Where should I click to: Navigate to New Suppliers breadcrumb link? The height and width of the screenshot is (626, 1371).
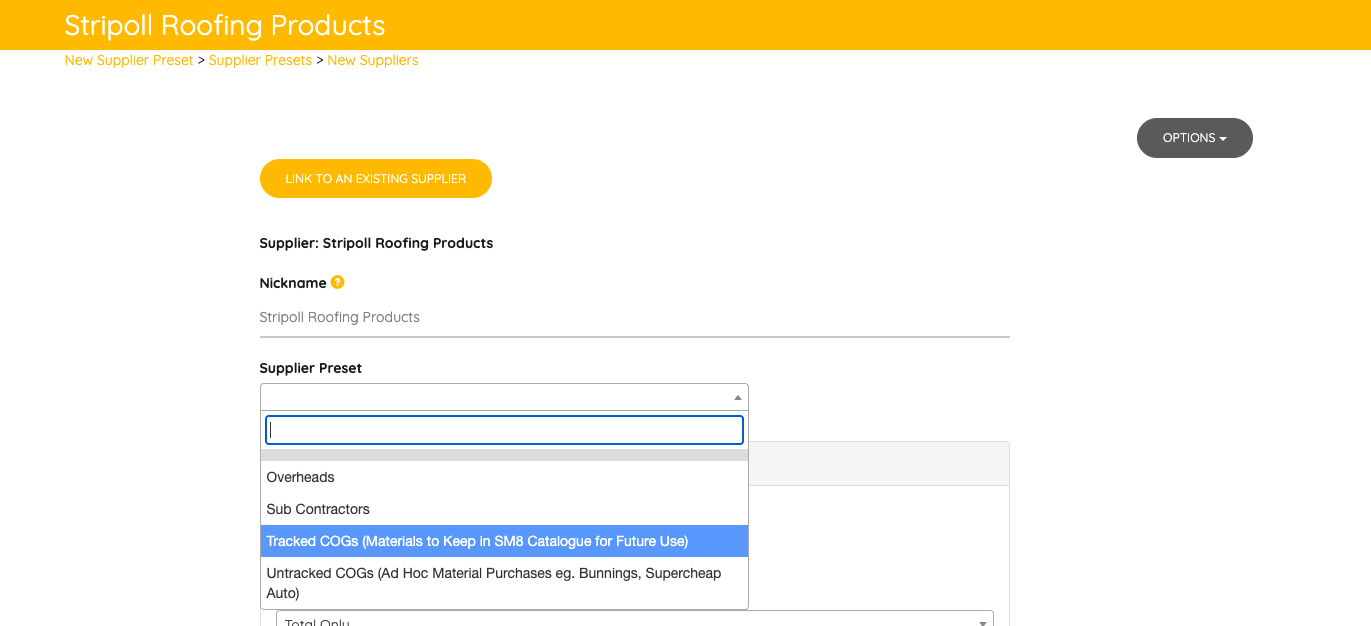coord(373,60)
